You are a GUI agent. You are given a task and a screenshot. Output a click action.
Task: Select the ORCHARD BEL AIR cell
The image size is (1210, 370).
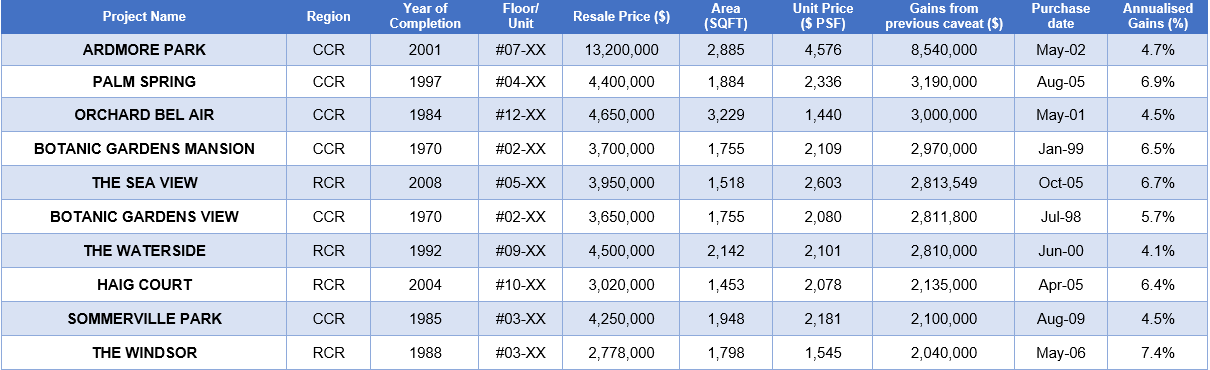(x=144, y=115)
